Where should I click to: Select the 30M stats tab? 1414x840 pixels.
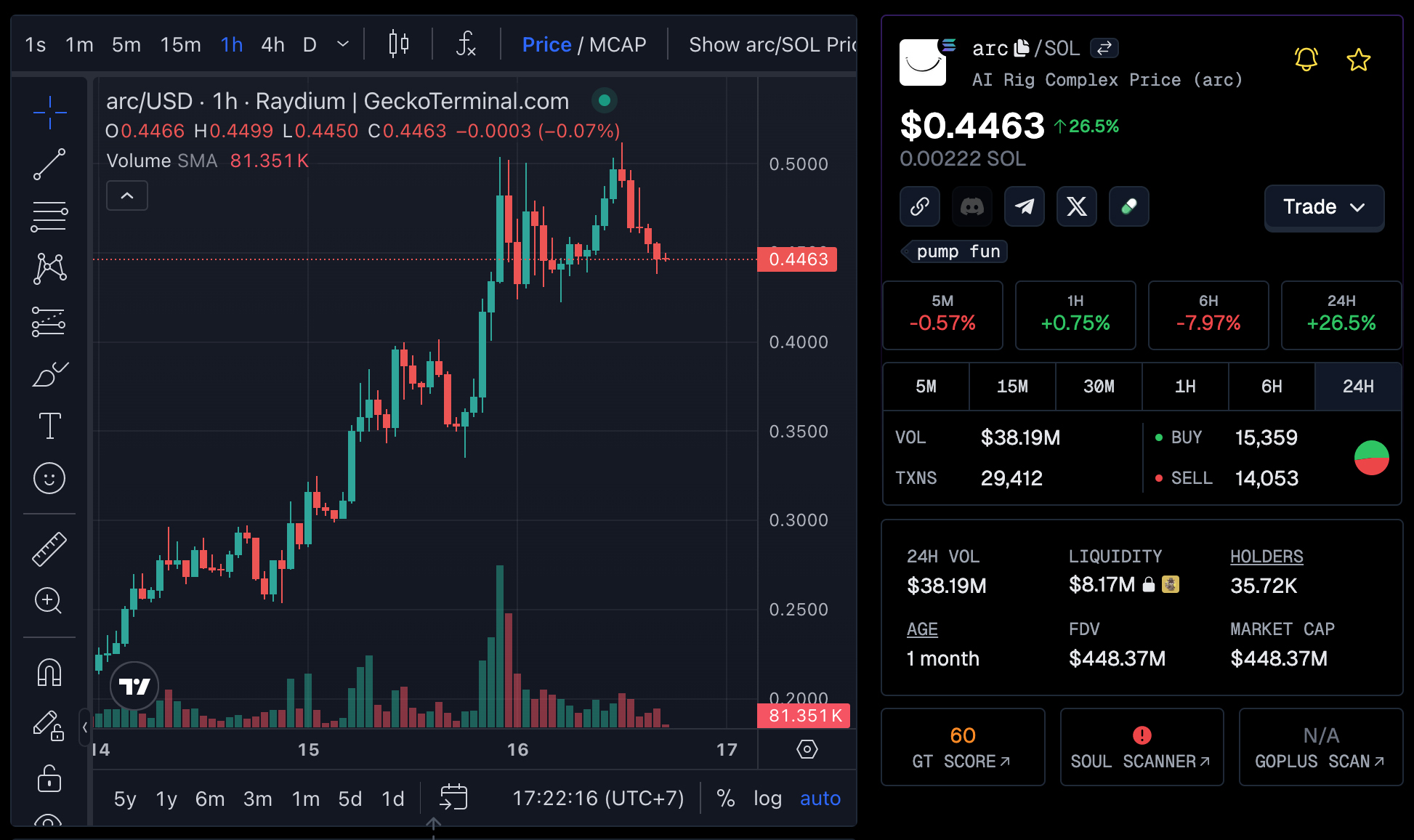pyautogui.click(x=1099, y=387)
